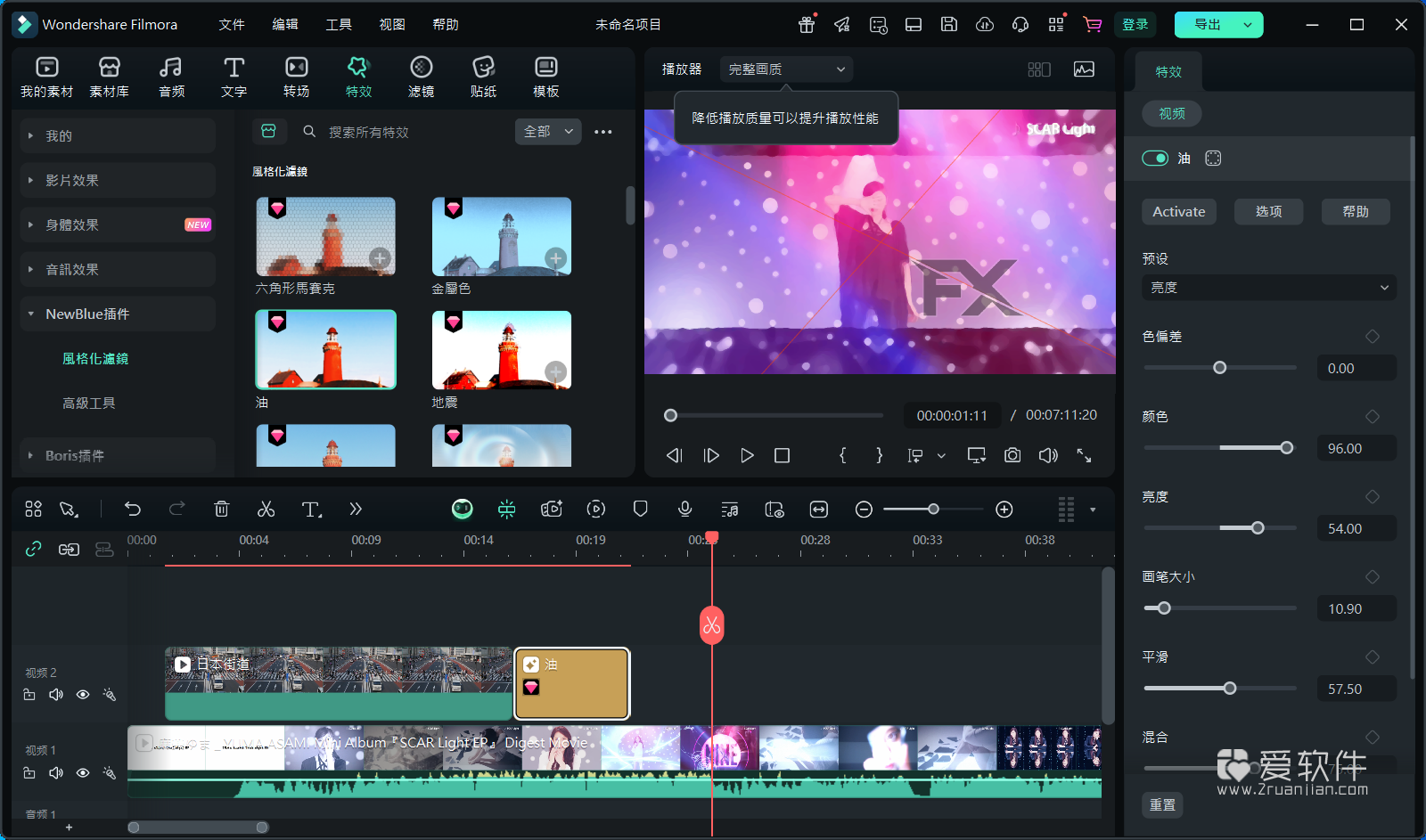Open the 文件 menu
Viewport: 1426px width, 840px height.
click(232, 24)
